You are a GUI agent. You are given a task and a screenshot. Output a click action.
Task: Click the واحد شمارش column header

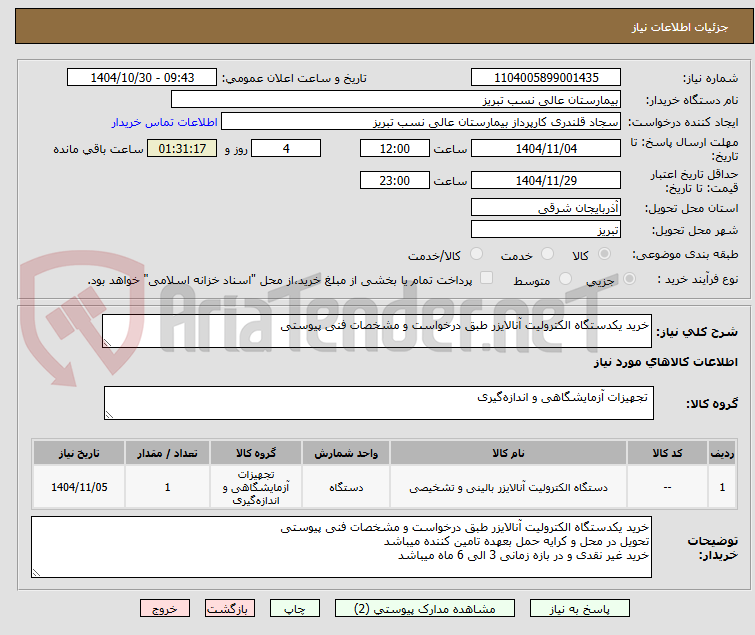pyautogui.click(x=346, y=453)
